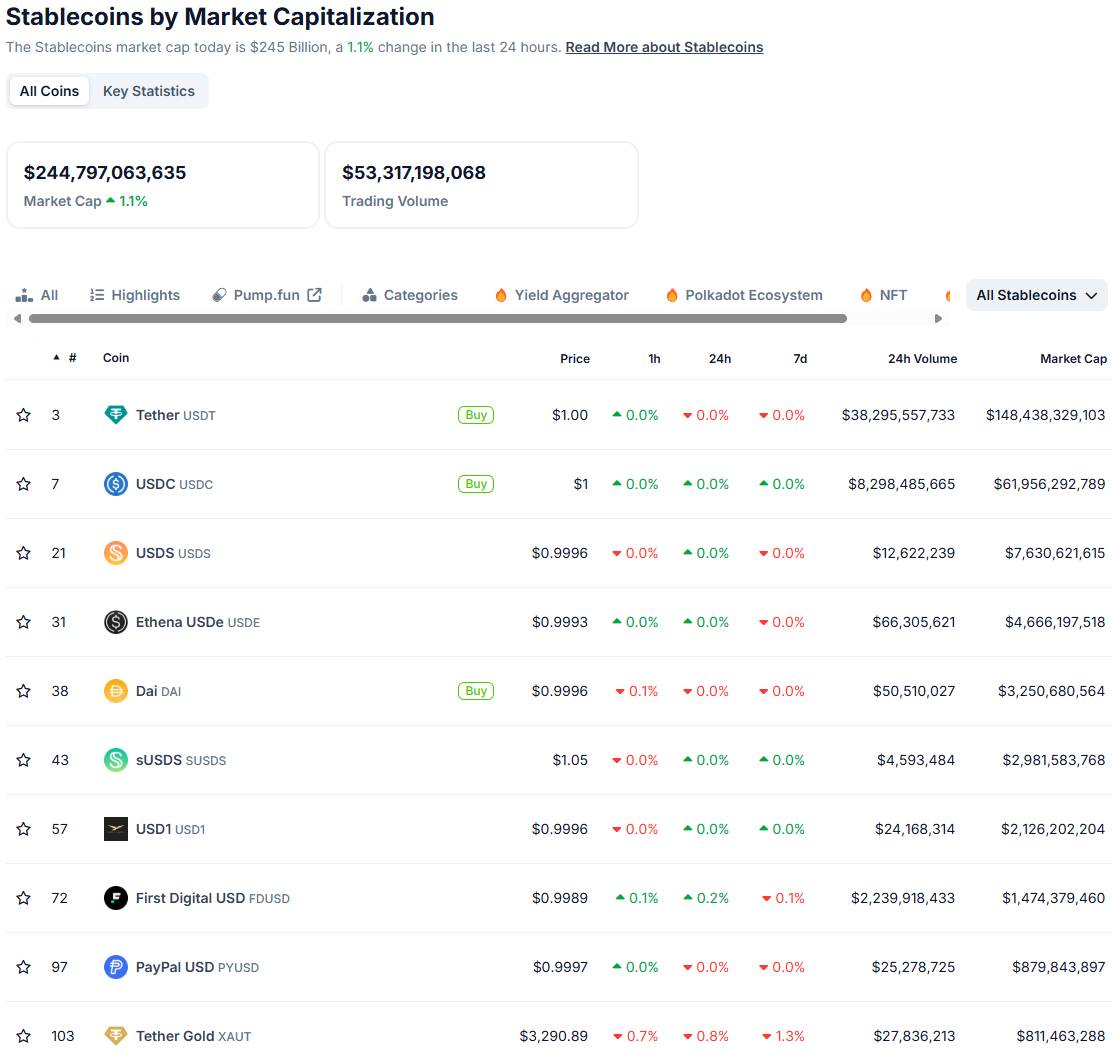Screen dimensions: 1112x1058
Task: Sort table by 24h Volume column
Action: 922,359
